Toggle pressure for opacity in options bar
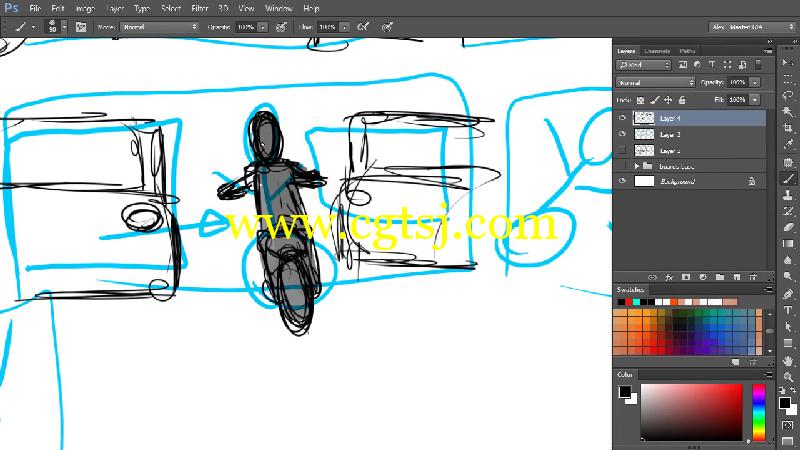The width and height of the screenshot is (800, 450). 281,27
